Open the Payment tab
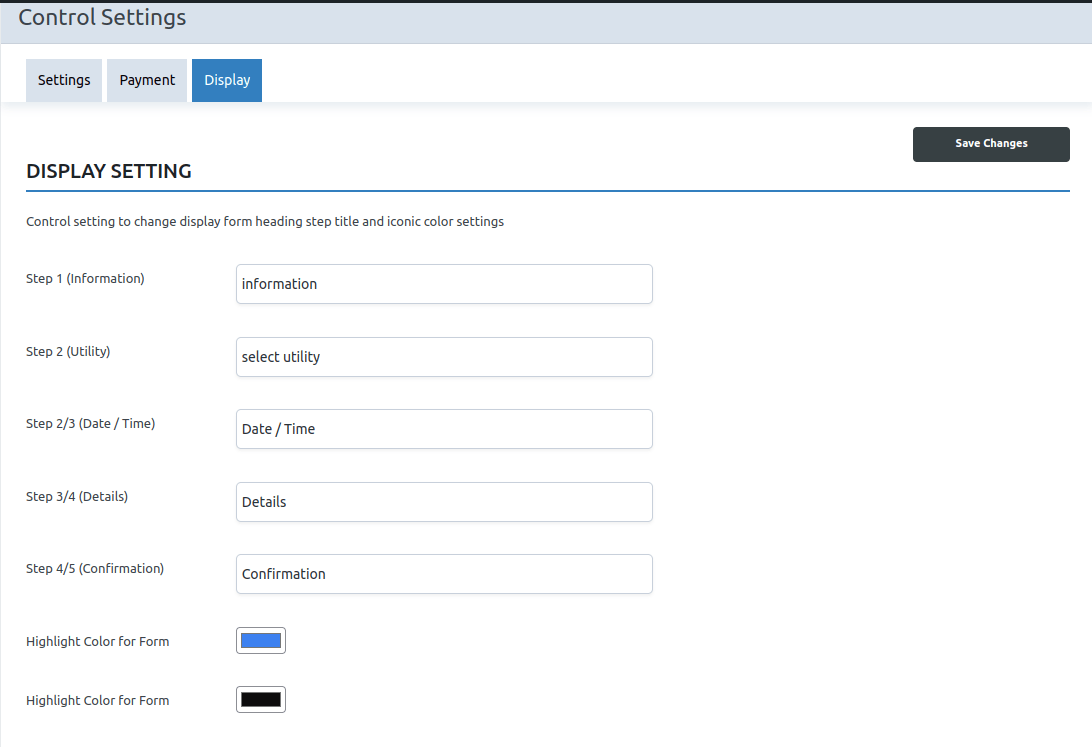This screenshot has height=747, width=1092. (x=147, y=80)
